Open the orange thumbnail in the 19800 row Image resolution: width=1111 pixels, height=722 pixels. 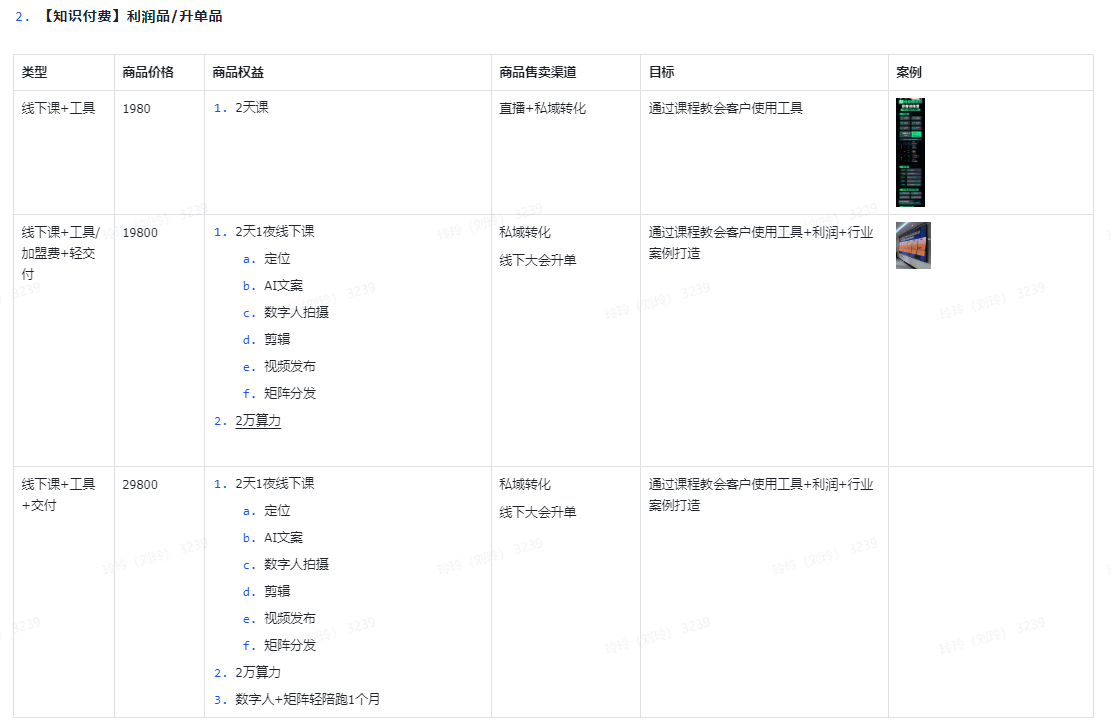[x=913, y=245]
